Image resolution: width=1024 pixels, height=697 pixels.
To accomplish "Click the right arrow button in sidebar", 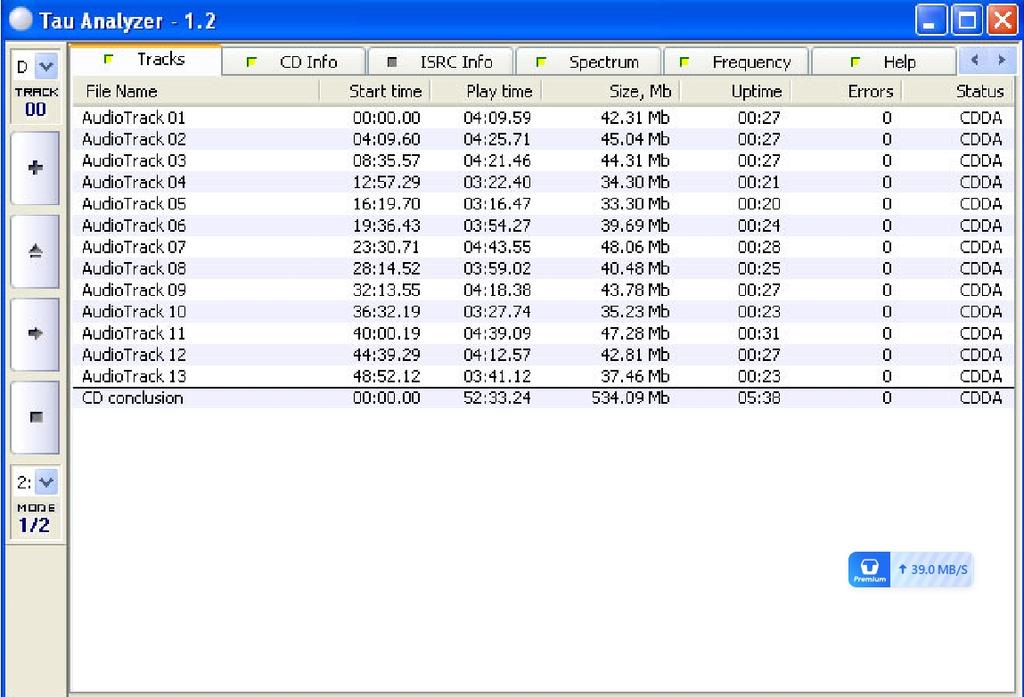I will pyautogui.click(x=35, y=334).
